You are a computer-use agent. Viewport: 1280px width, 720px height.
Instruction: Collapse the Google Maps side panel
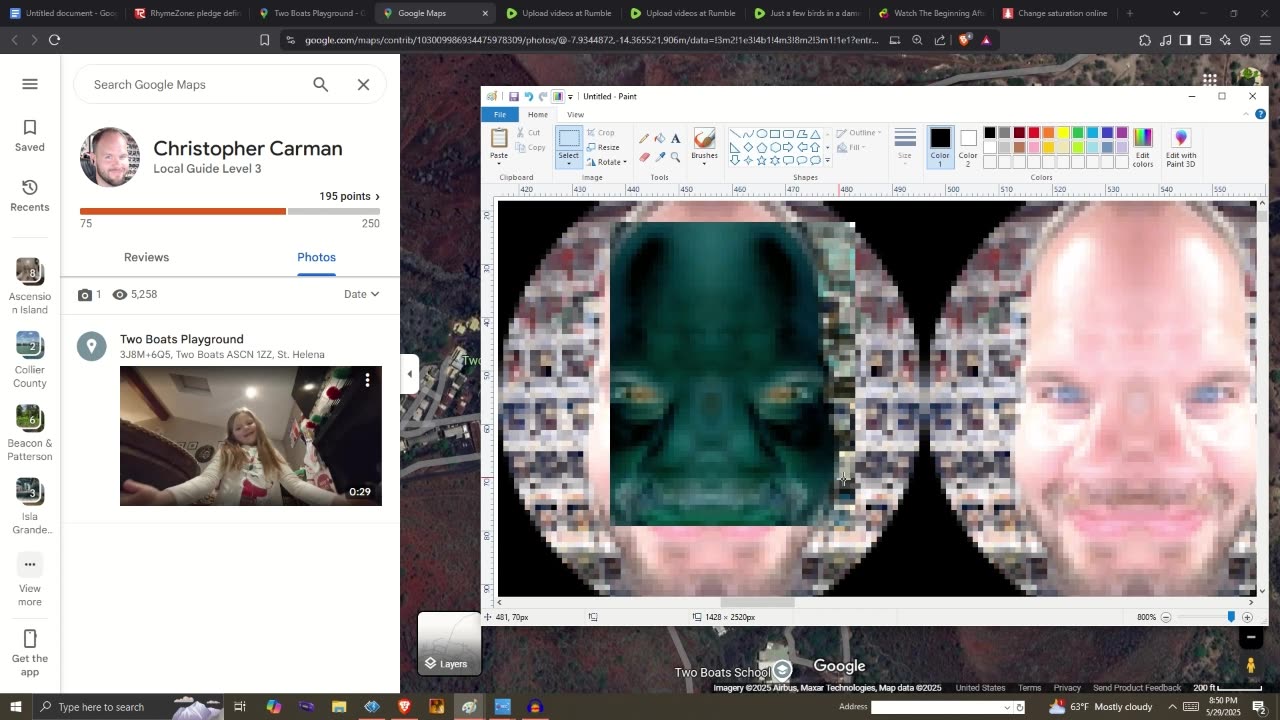[x=409, y=375]
